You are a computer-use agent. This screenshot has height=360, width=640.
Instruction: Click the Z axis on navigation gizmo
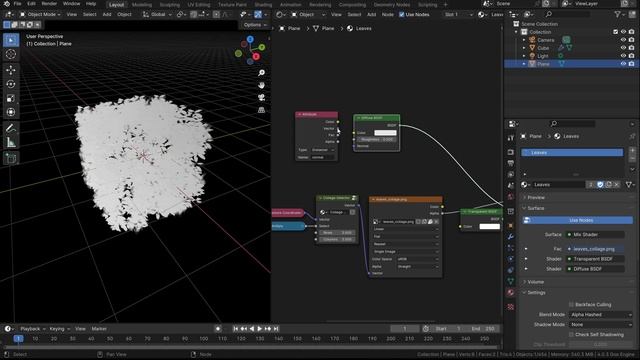250,40
